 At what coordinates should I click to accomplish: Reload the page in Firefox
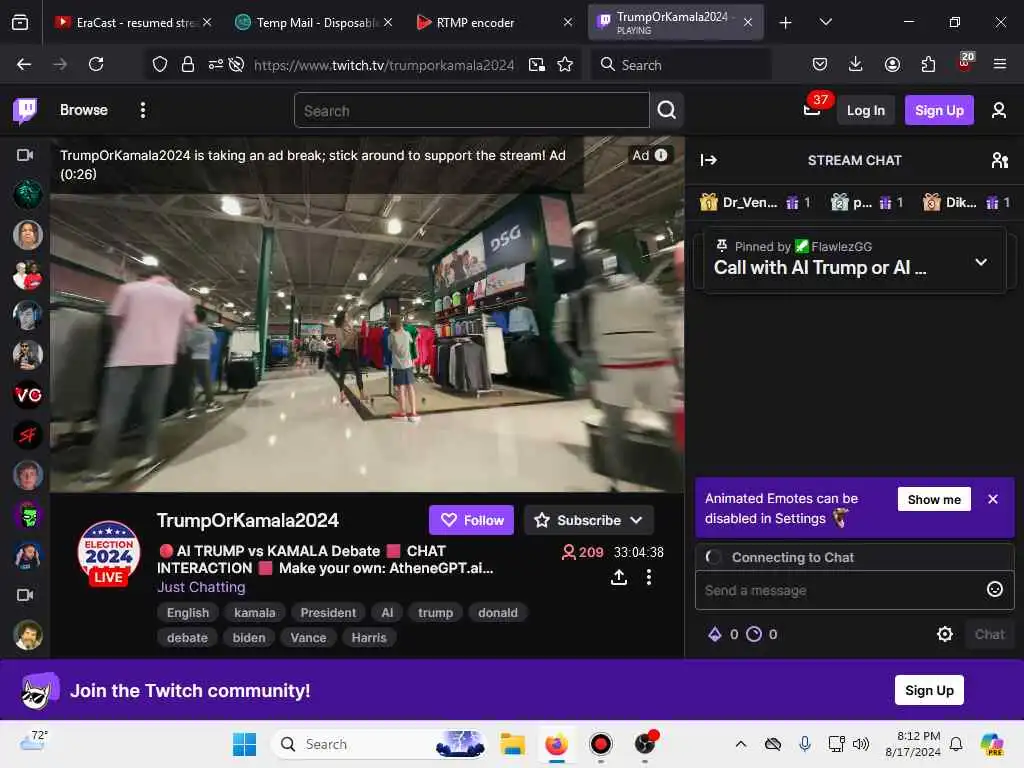[x=96, y=64]
